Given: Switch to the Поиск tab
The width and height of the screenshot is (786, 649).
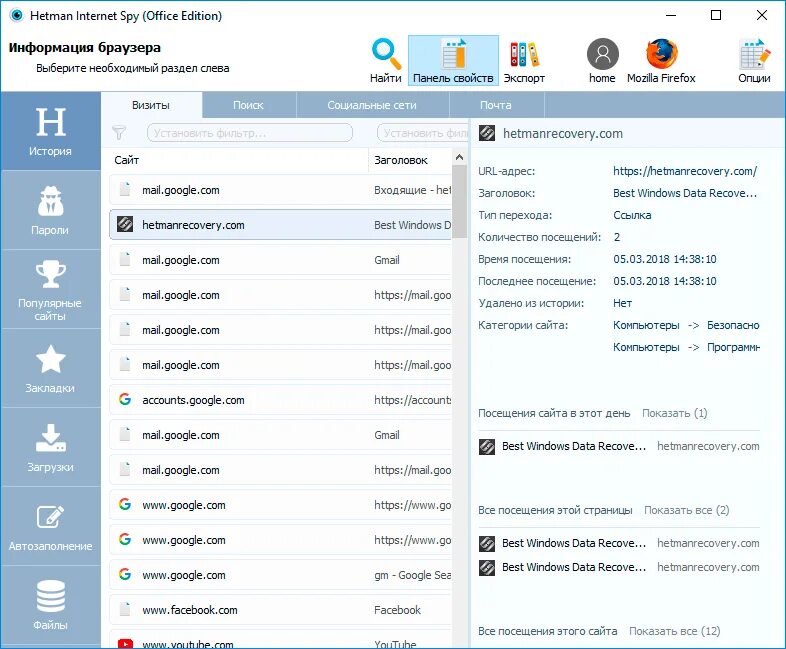Looking at the screenshot, I should [x=249, y=105].
